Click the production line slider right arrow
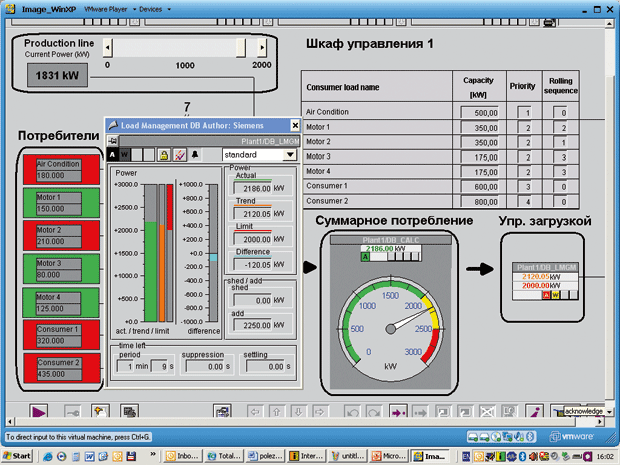The height and width of the screenshot is (465, 620). (262, 48)
